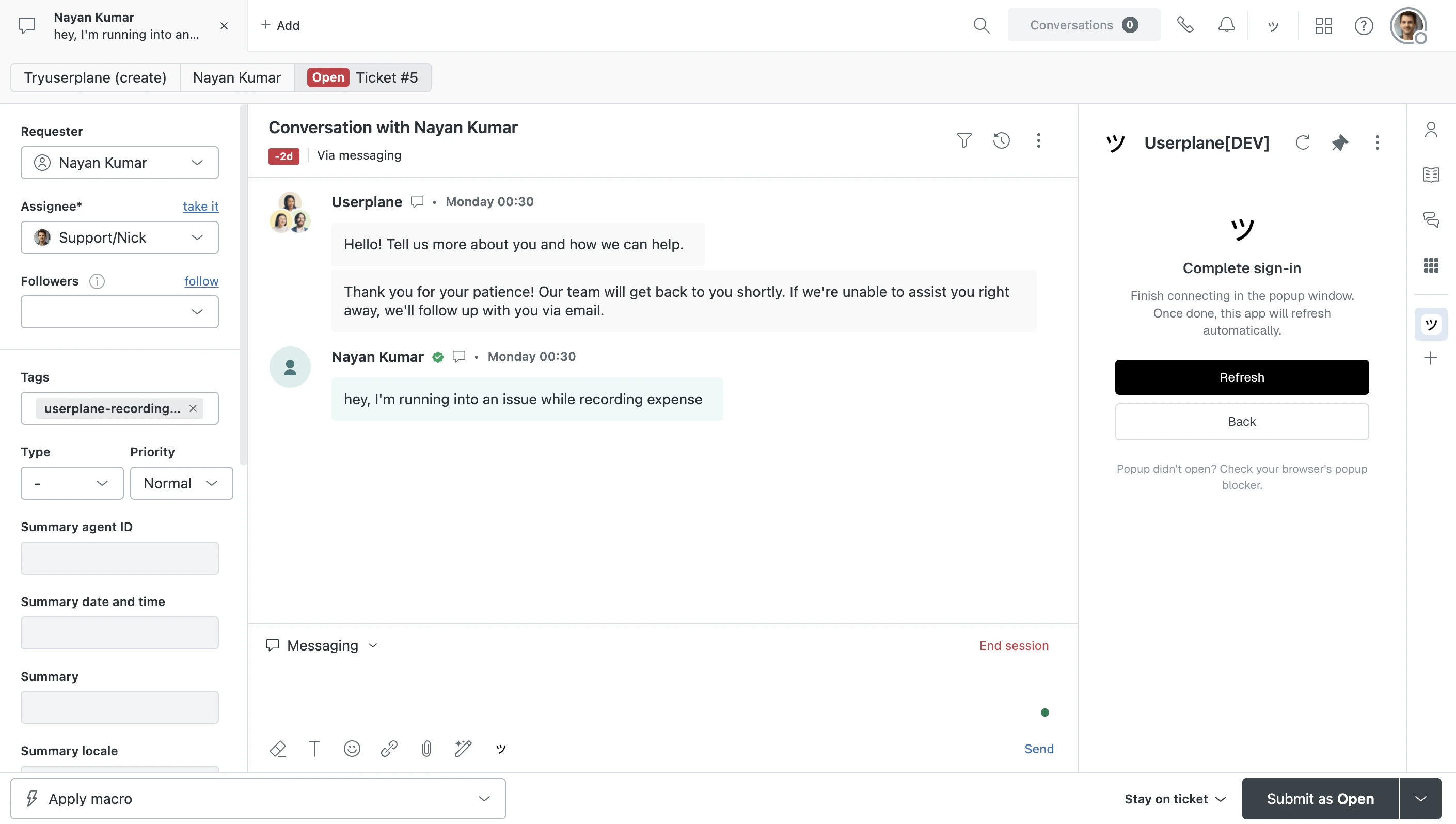The height and width of the screenshot is (824, 1456).
Task: Click the Summary agent ID field
Action: click(119, 558)
